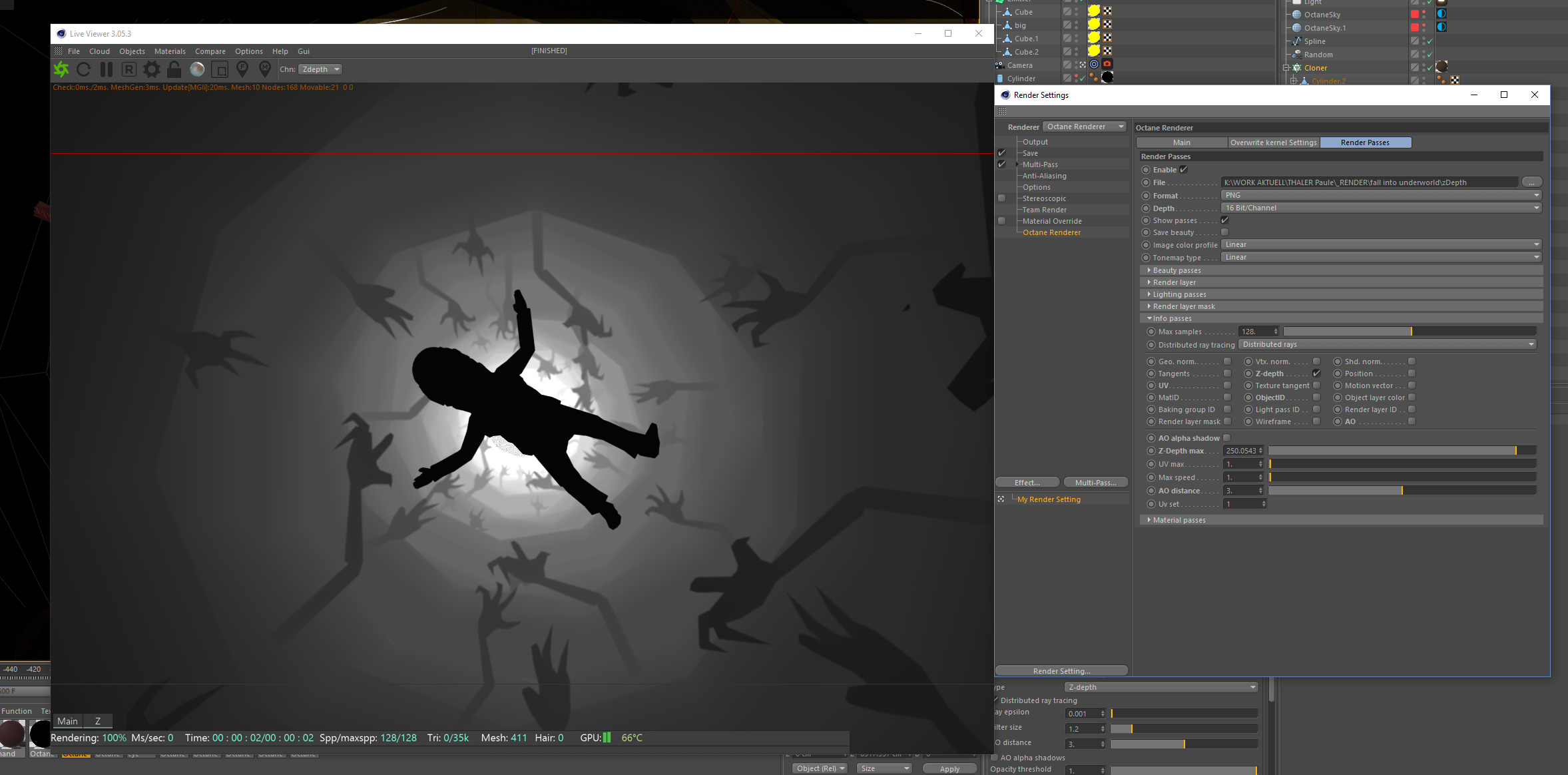Select the focus picker pin icon
Viewport: 1568px width, 775px height.
(242, 69)
